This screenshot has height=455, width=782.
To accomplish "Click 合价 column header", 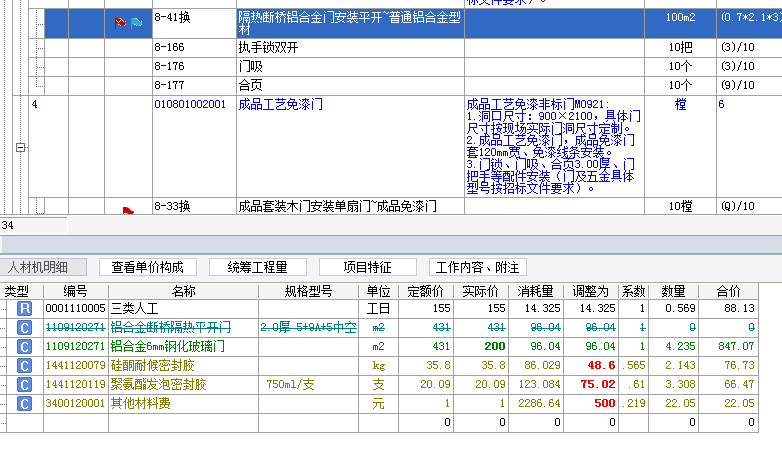I will 728,291.
